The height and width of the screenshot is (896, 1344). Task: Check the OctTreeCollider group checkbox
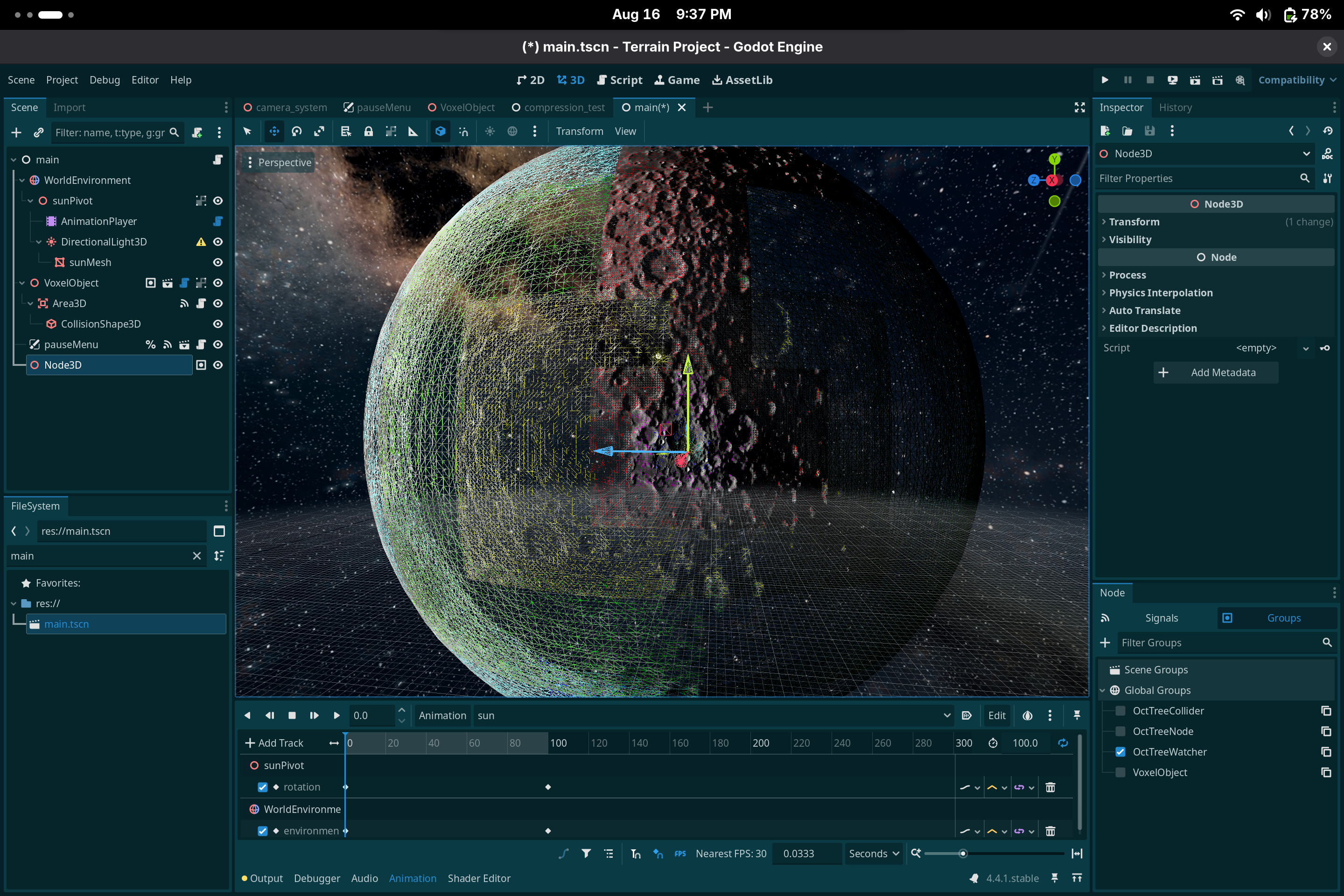pos(1120,711)
